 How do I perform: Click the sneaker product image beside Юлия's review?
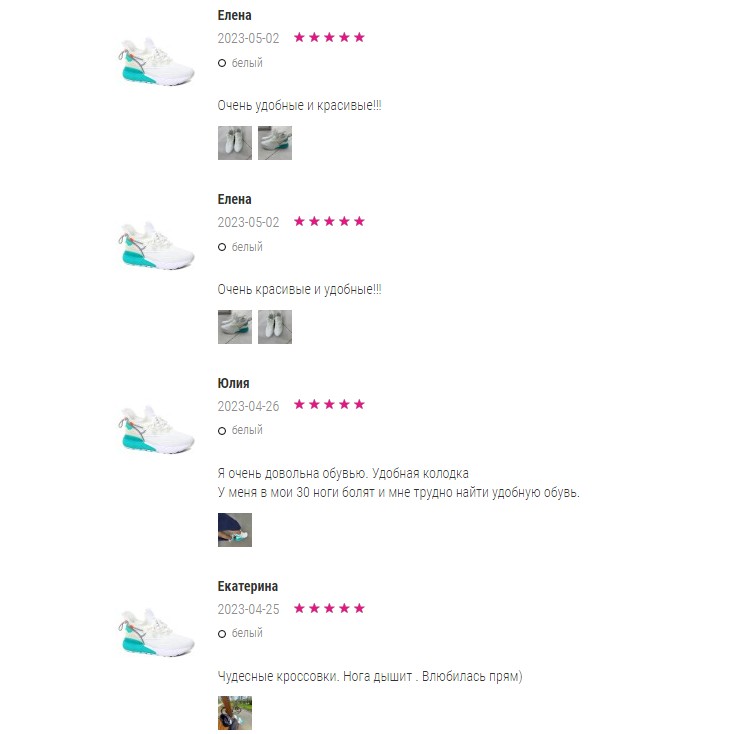[x=156, y=429]
